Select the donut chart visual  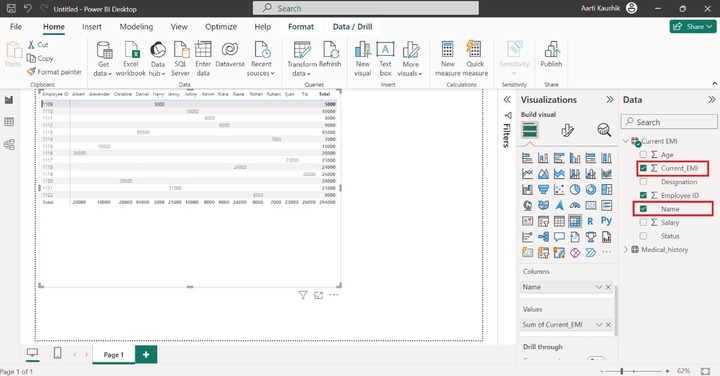point(591,190)
